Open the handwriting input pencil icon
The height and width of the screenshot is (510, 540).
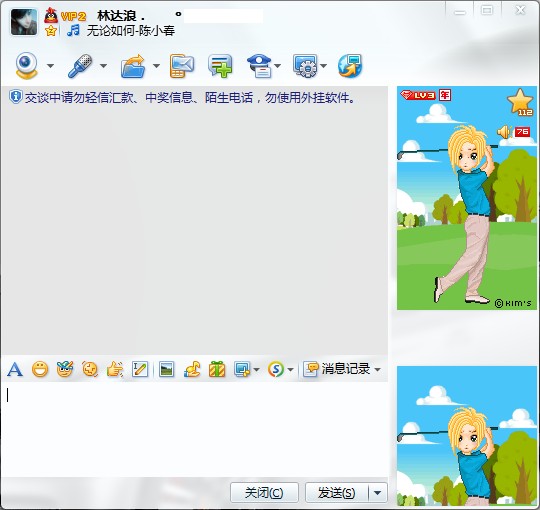[140, 370]
